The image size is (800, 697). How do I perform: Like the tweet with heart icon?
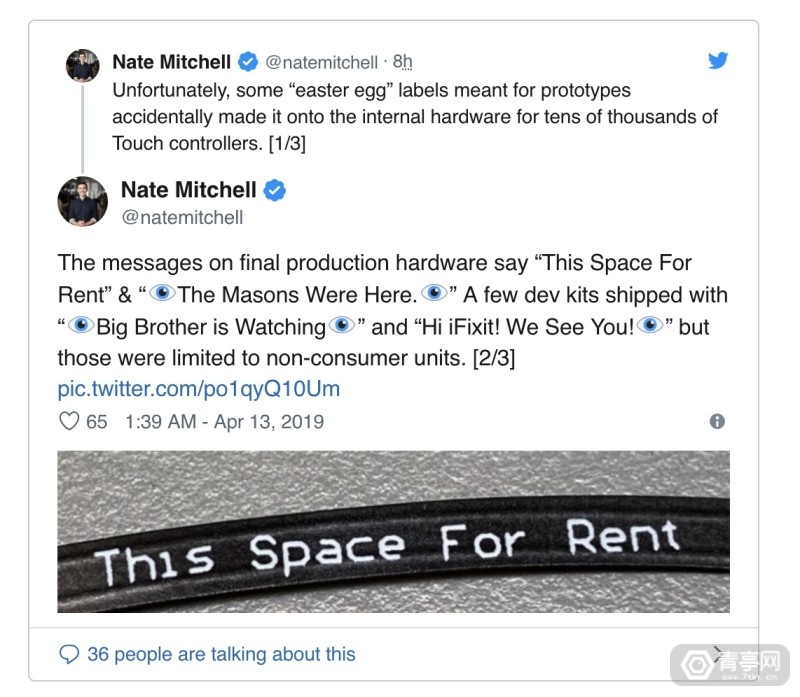coord(69,421)
